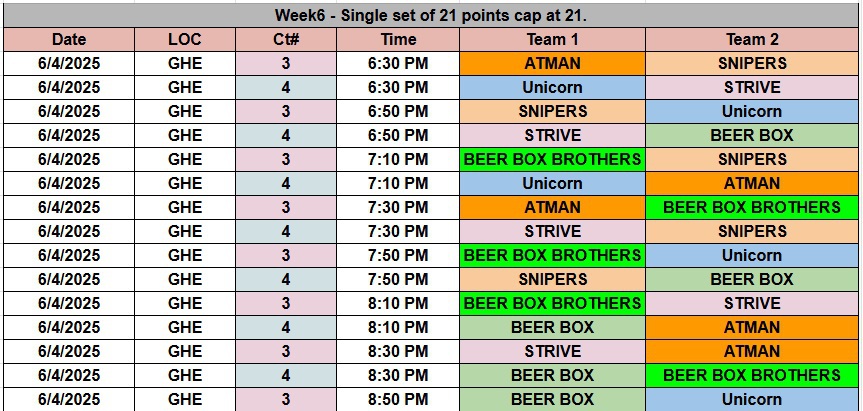Click Team 1 Unicorn in 6:30 PM row

[x=552, y=87]
